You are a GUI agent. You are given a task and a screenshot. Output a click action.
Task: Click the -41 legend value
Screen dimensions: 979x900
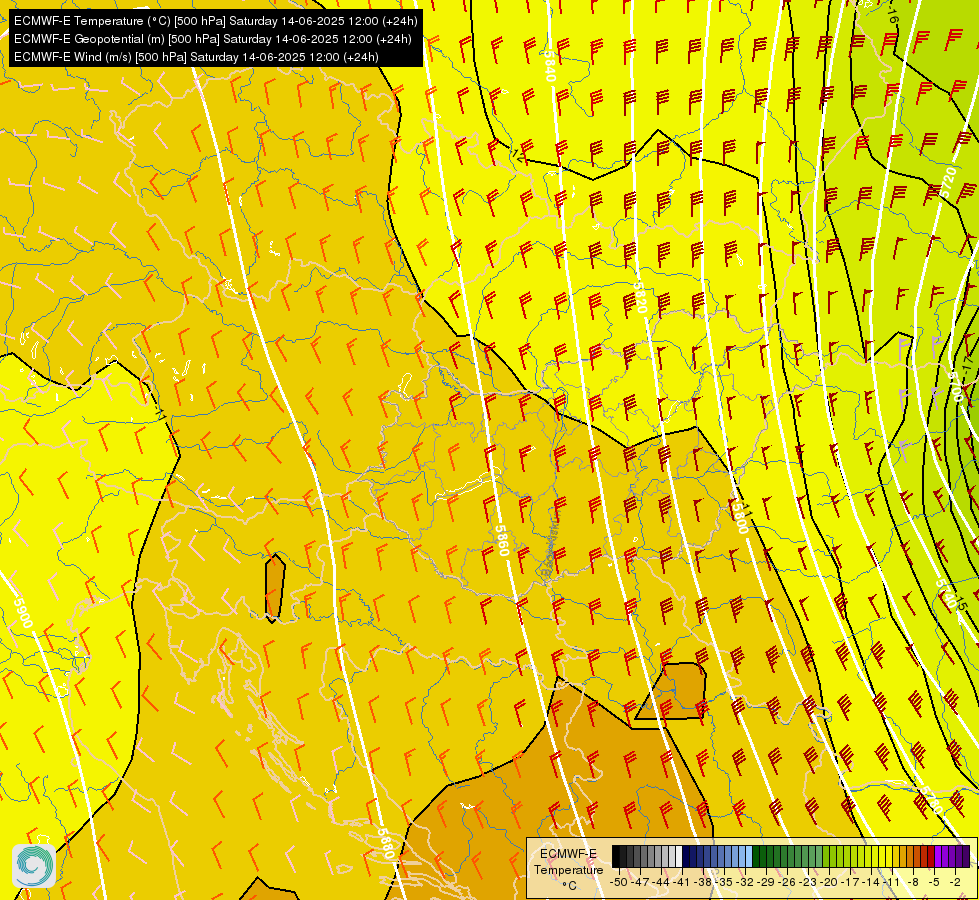click(681, 882)
